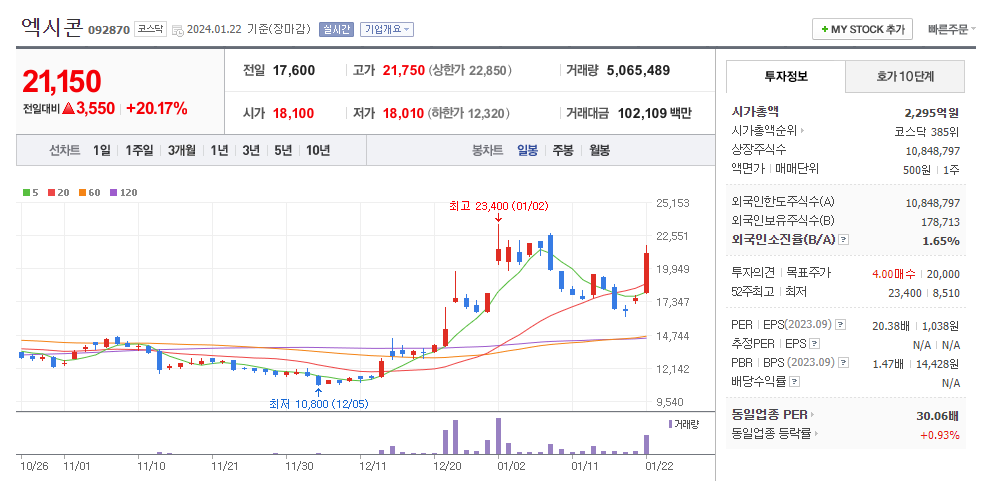Click the tallest volume bar near 01/02
The height and width of the screenshot is (481, 1005).
pos(499,436)
